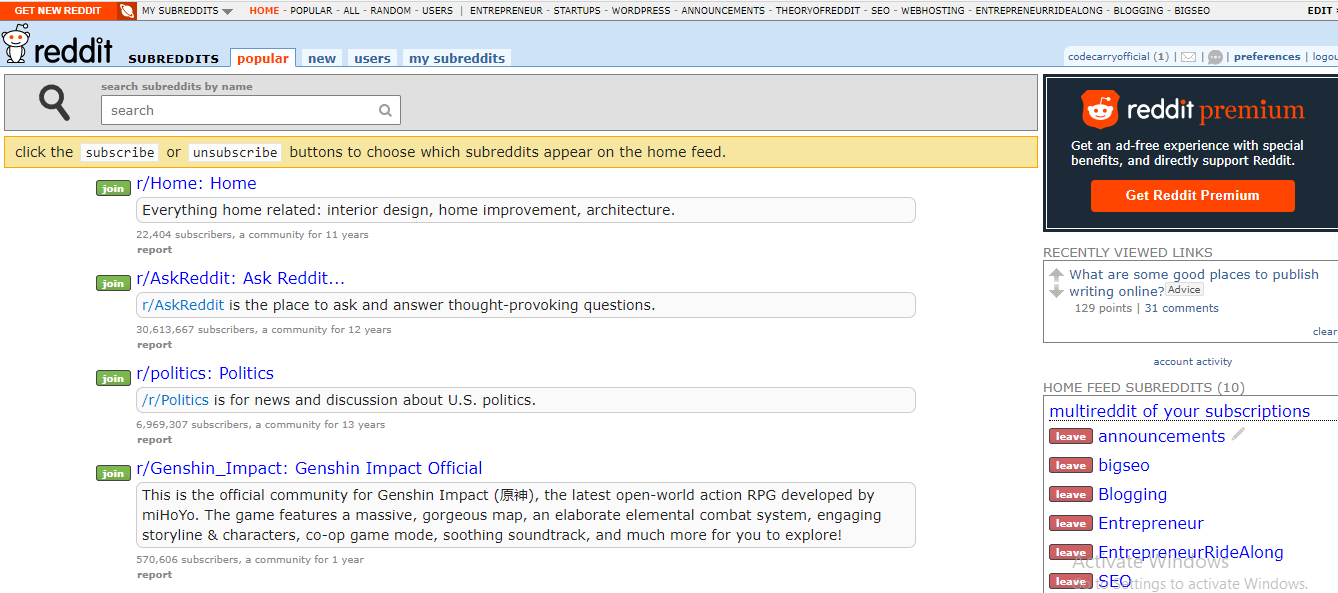Open multireddit of your subscriptions
This screenshot has height=593, width=1338.
pos(1179,411)
